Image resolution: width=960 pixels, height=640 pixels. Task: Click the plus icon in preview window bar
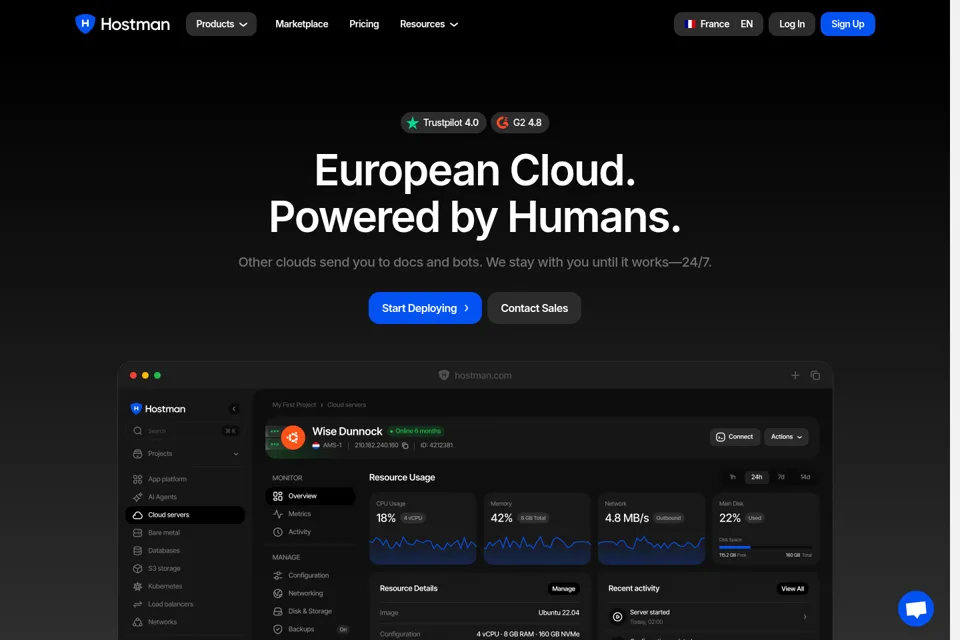coord(795,375)
